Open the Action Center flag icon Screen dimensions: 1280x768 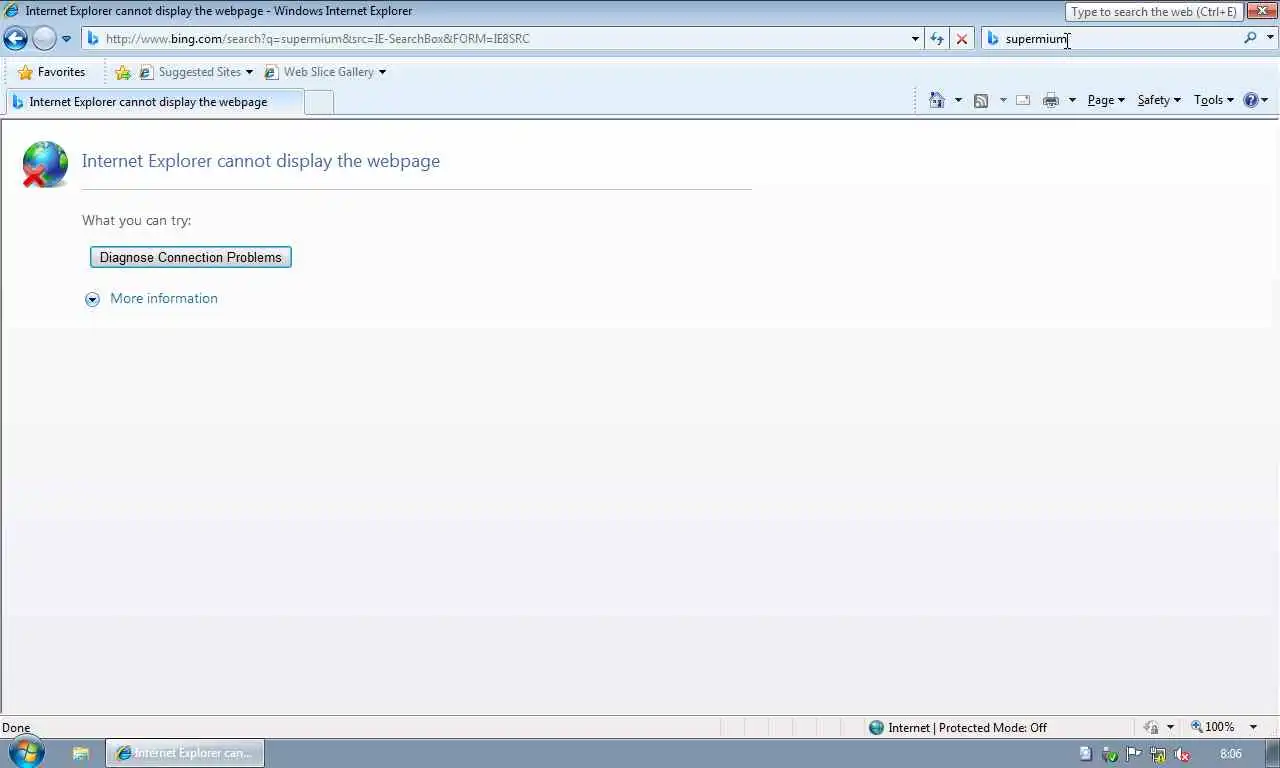coord(1133,754)
